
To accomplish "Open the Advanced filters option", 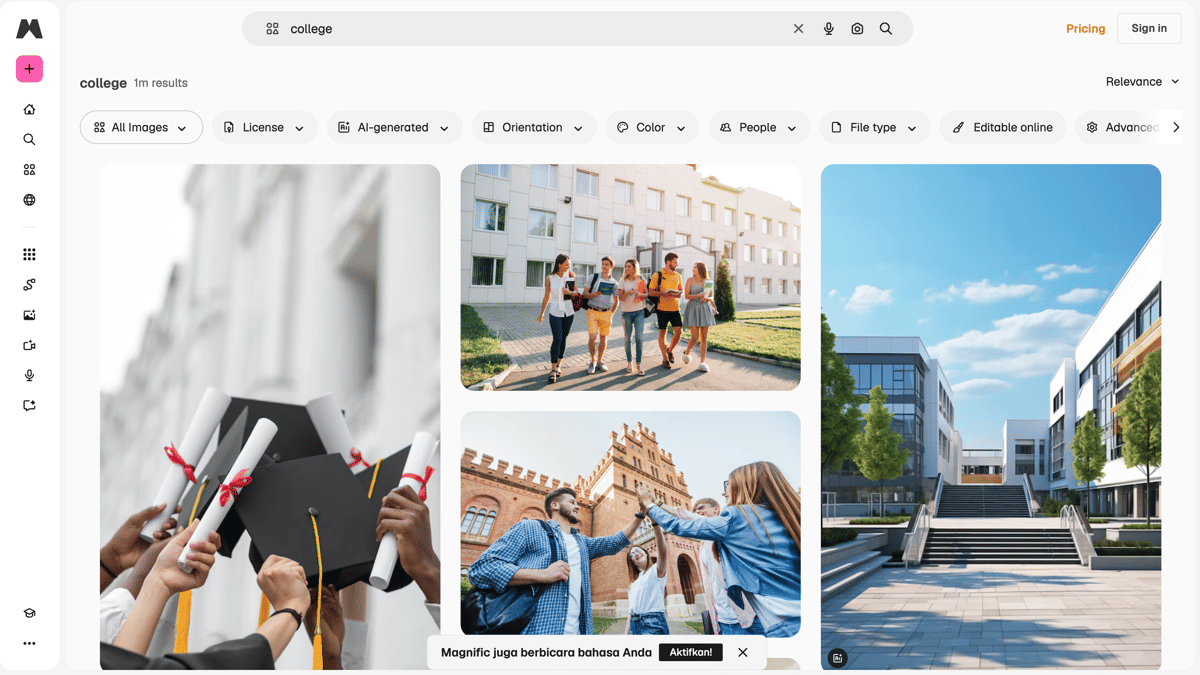I will 1122,128.
